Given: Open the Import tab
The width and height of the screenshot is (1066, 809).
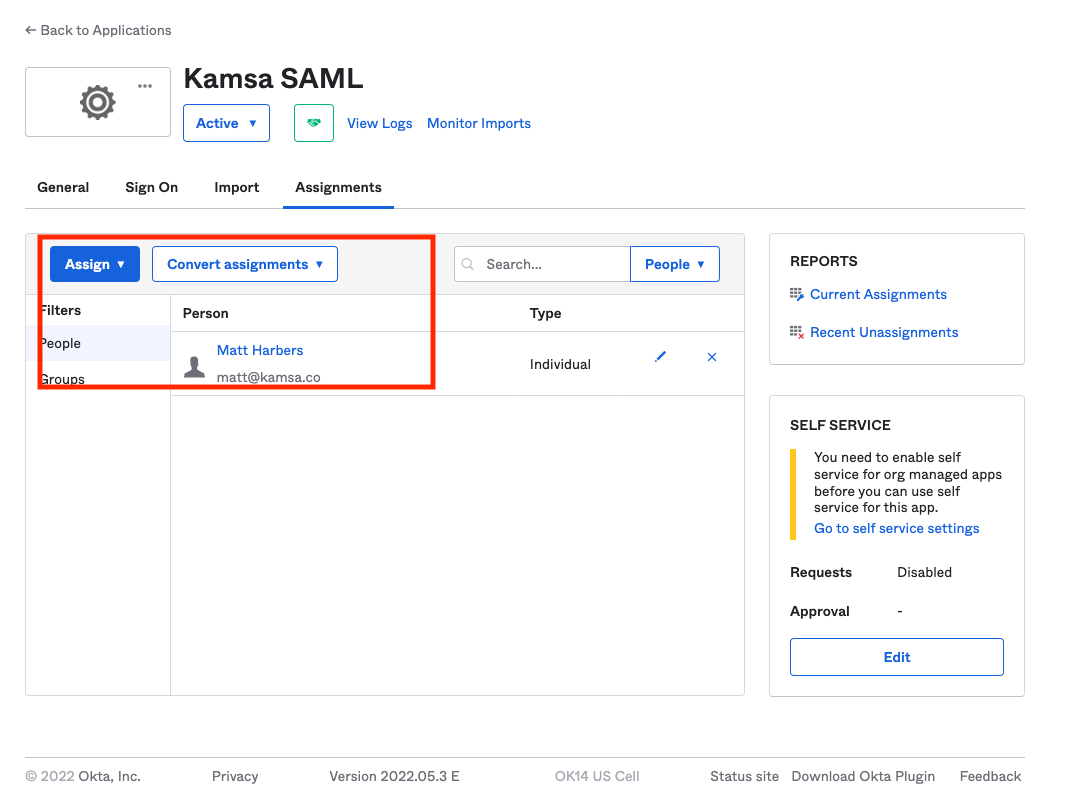Looking at the screenshot, I should 237,187.
